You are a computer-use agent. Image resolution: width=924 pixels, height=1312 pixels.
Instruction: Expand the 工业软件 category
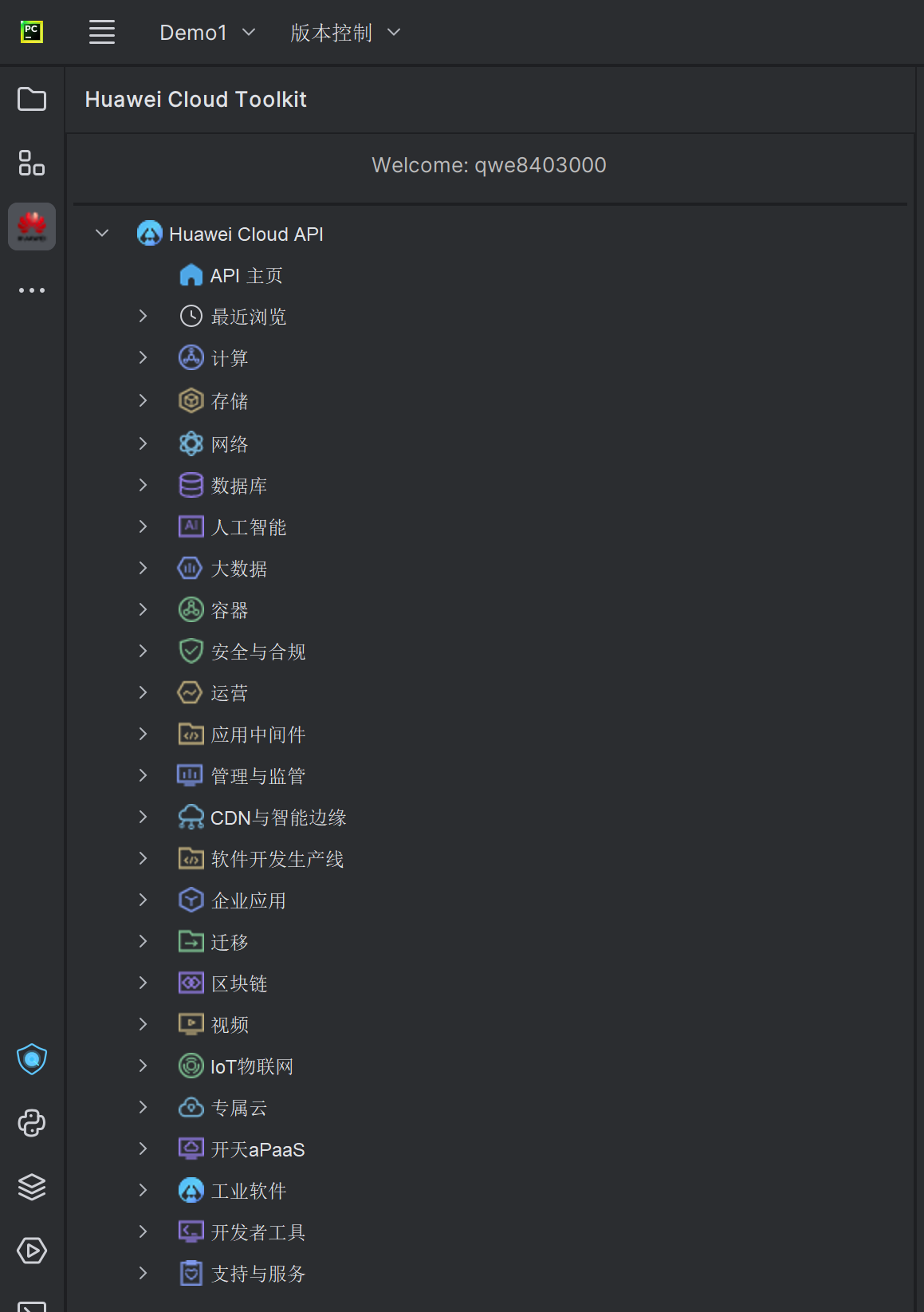[x=143, y=1191]
